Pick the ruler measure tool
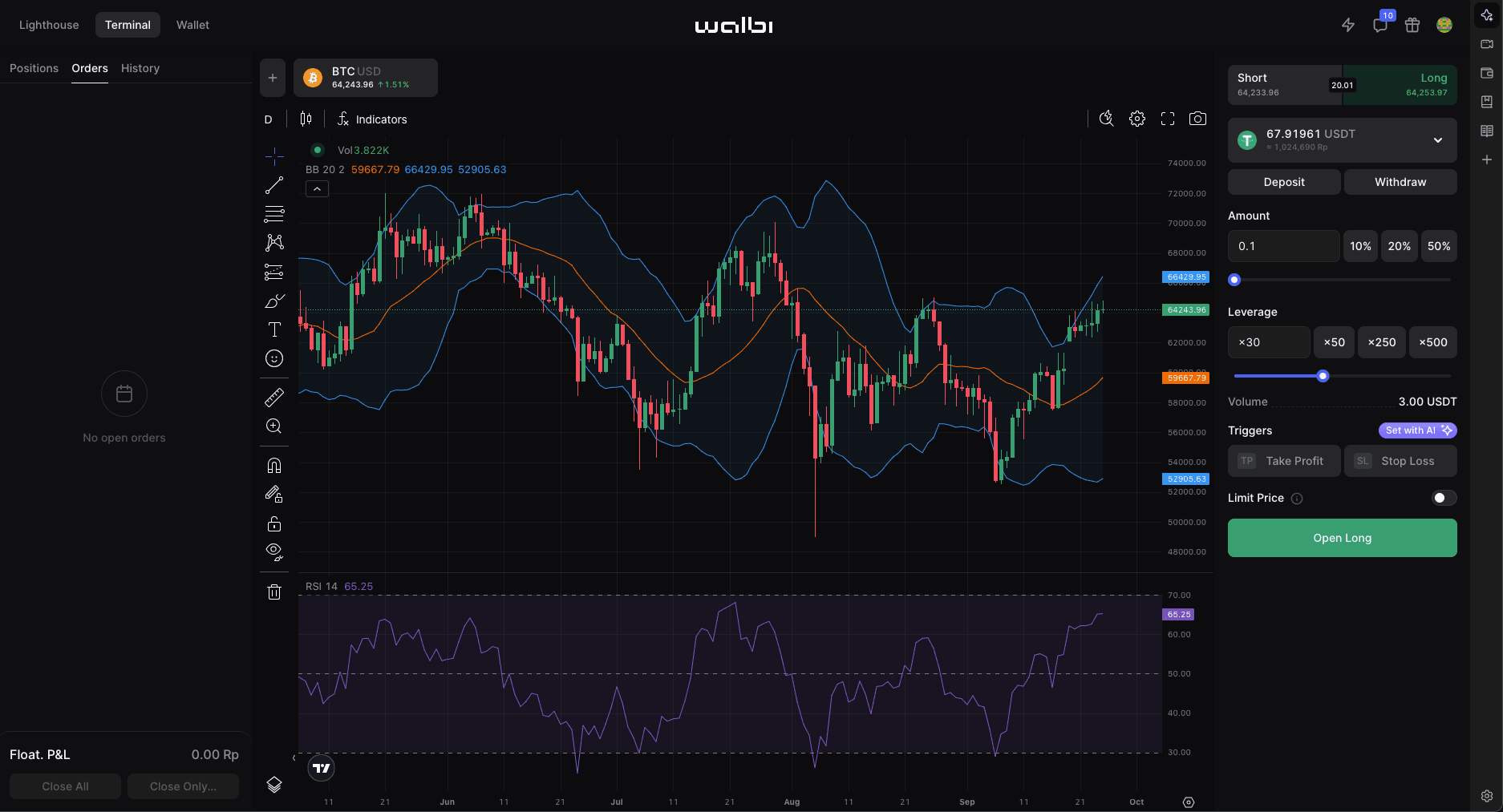Viewport: 1503px width, 812px height. click(274, 397)
